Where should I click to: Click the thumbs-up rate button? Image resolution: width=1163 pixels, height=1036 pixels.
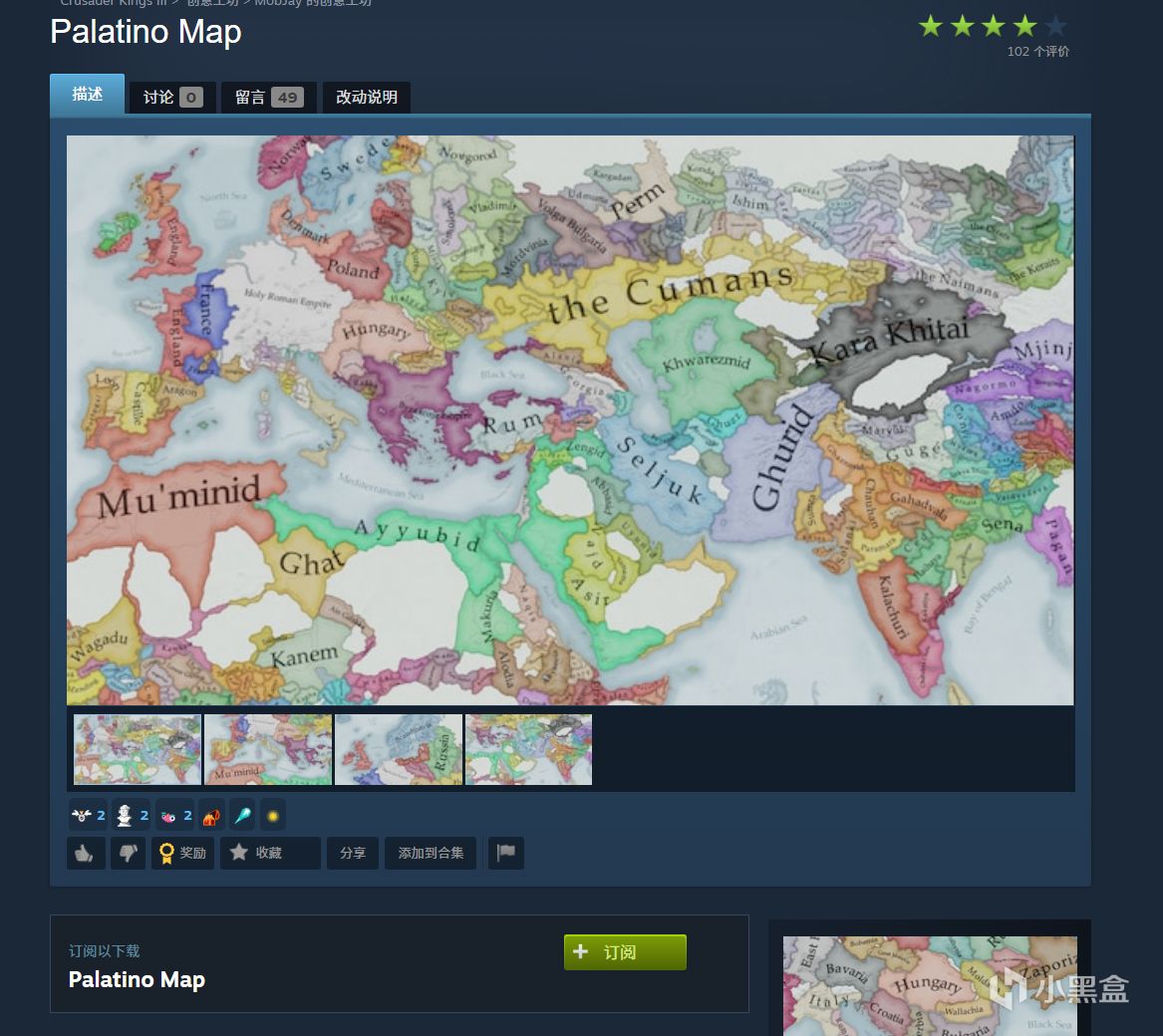[86, 853]
